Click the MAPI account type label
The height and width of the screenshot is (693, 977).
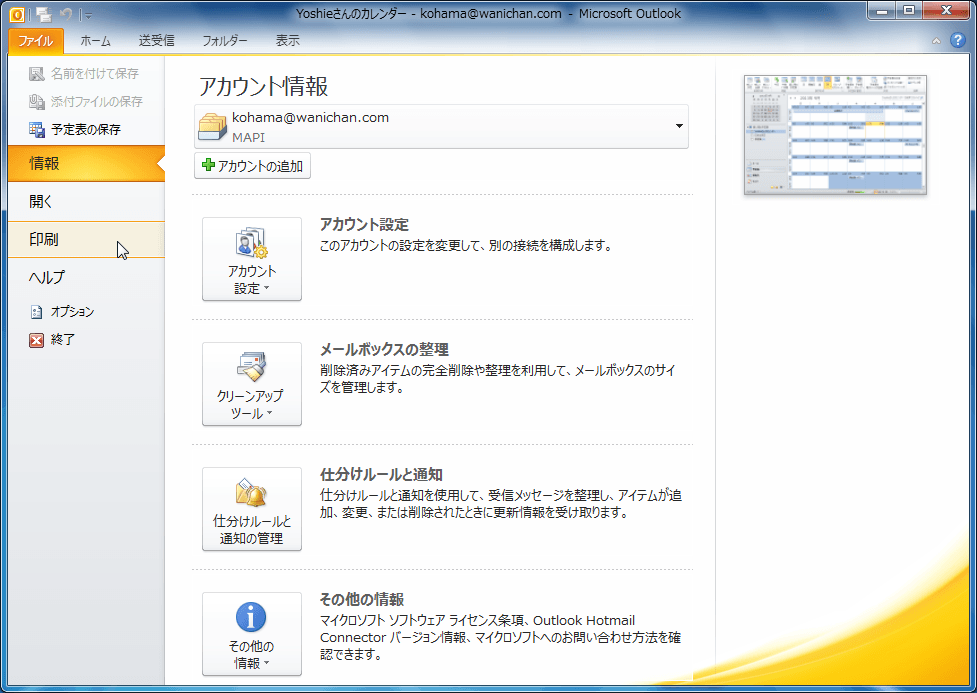(249, 137)
